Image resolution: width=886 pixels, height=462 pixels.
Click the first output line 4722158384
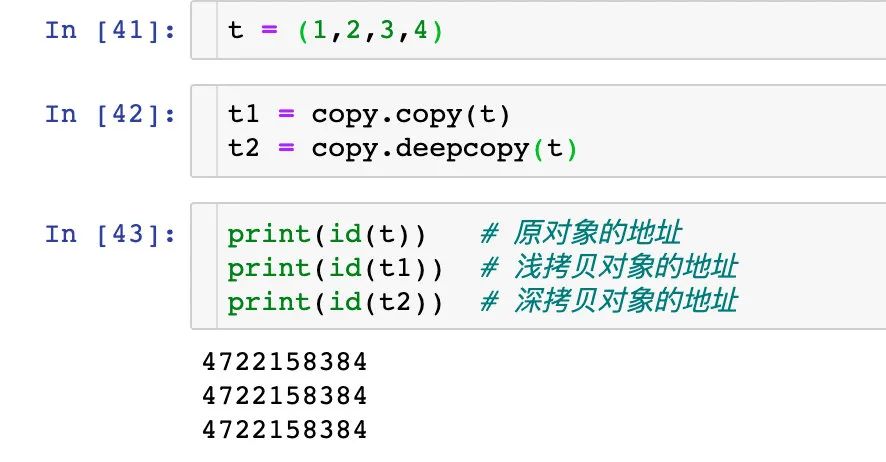285,361
